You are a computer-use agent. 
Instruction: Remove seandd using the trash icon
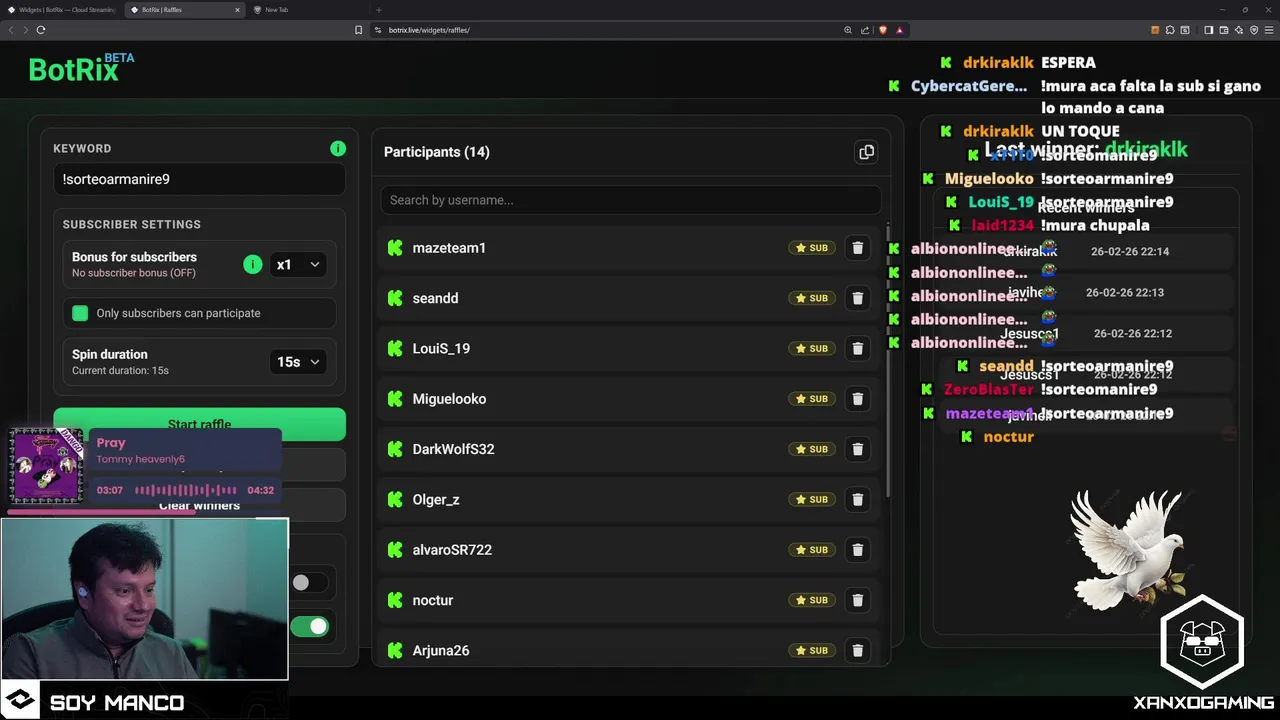[x=857, y=298]
